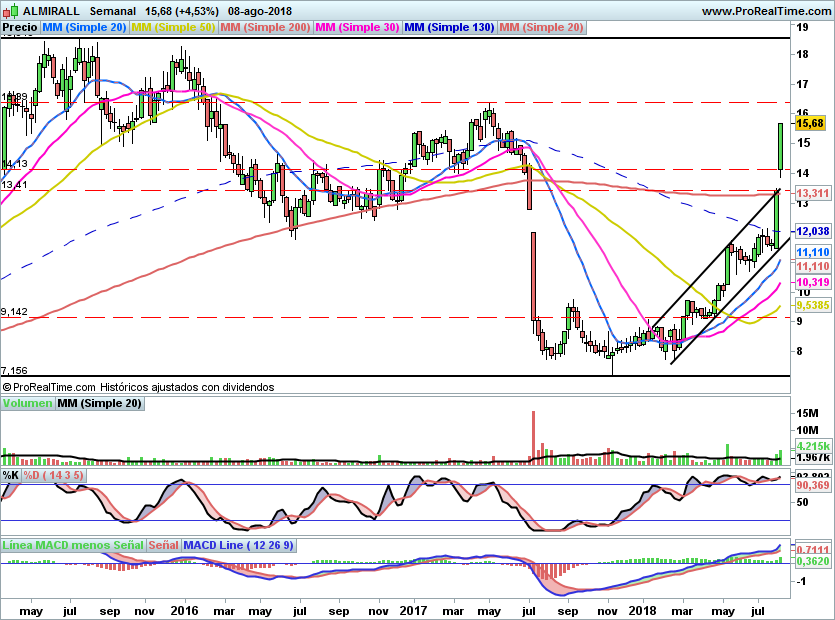Click the ALMIRALL ticker name

(51, 11)
